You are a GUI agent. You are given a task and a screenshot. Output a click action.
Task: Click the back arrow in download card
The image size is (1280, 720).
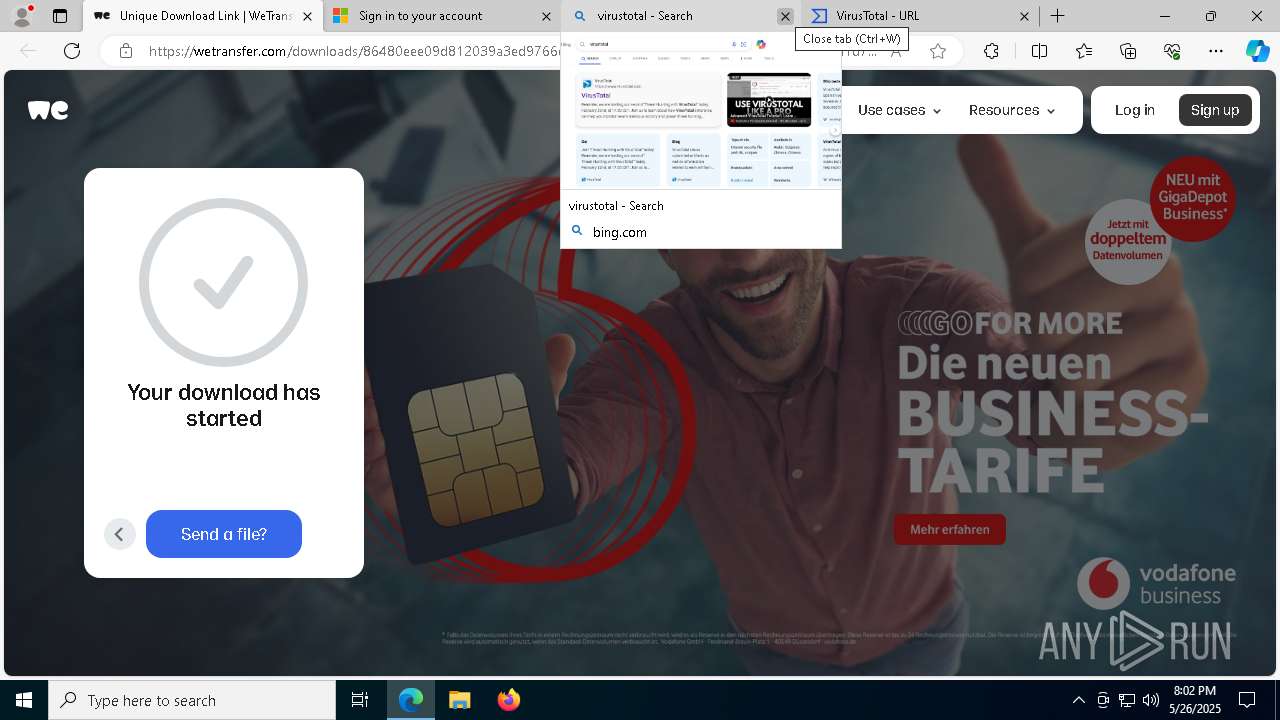click(x=119, y=534)
